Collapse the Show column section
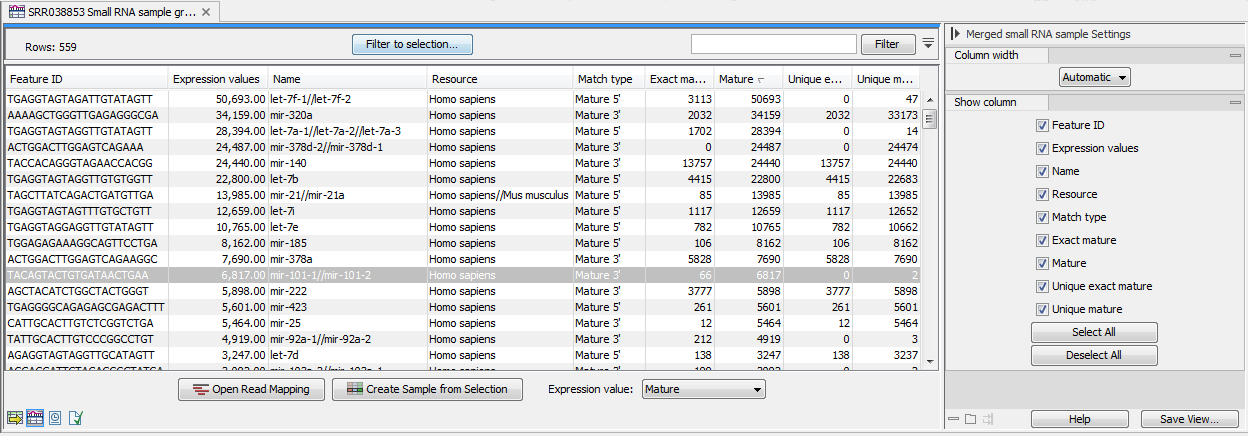The width and height of the screenshot is (1248, 436). pos(1237,103)
